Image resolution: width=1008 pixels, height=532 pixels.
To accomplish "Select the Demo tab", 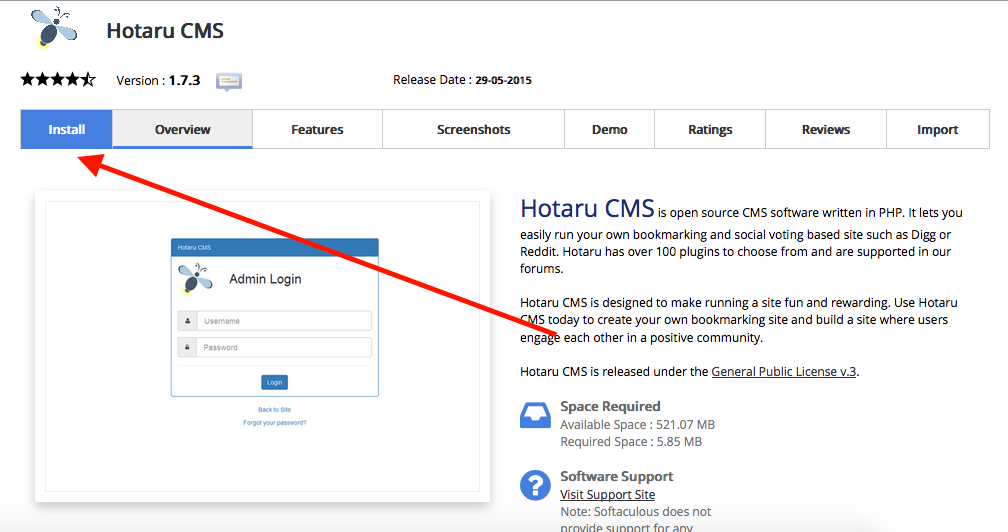I will click(x=609, y=129).
